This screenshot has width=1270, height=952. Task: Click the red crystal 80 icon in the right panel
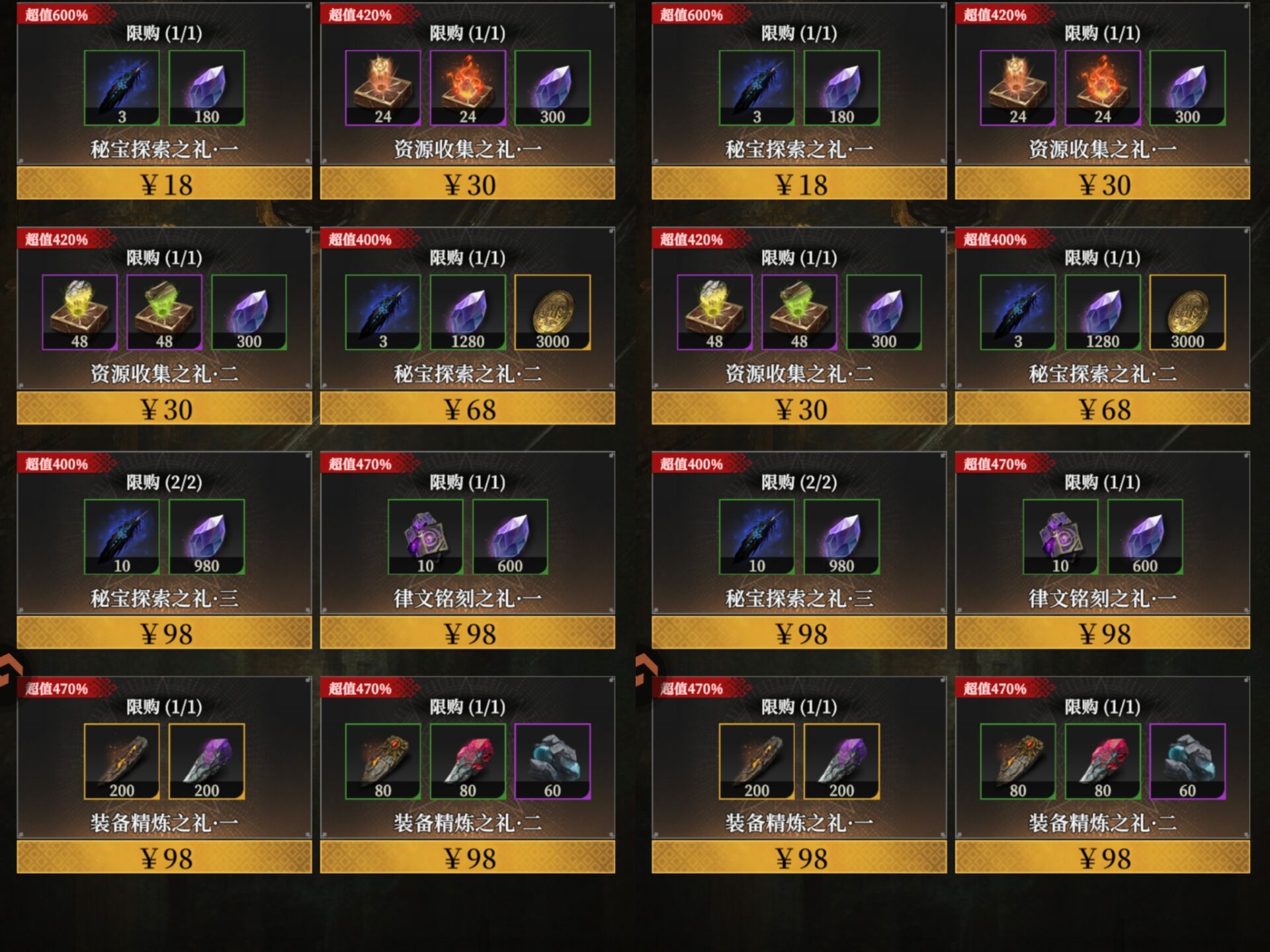(1103, 762)
